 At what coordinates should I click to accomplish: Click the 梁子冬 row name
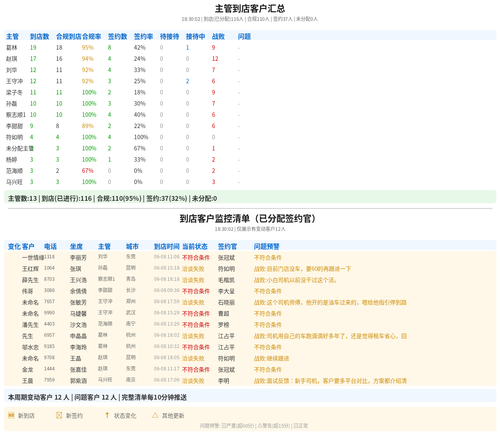tap(14, 92)
